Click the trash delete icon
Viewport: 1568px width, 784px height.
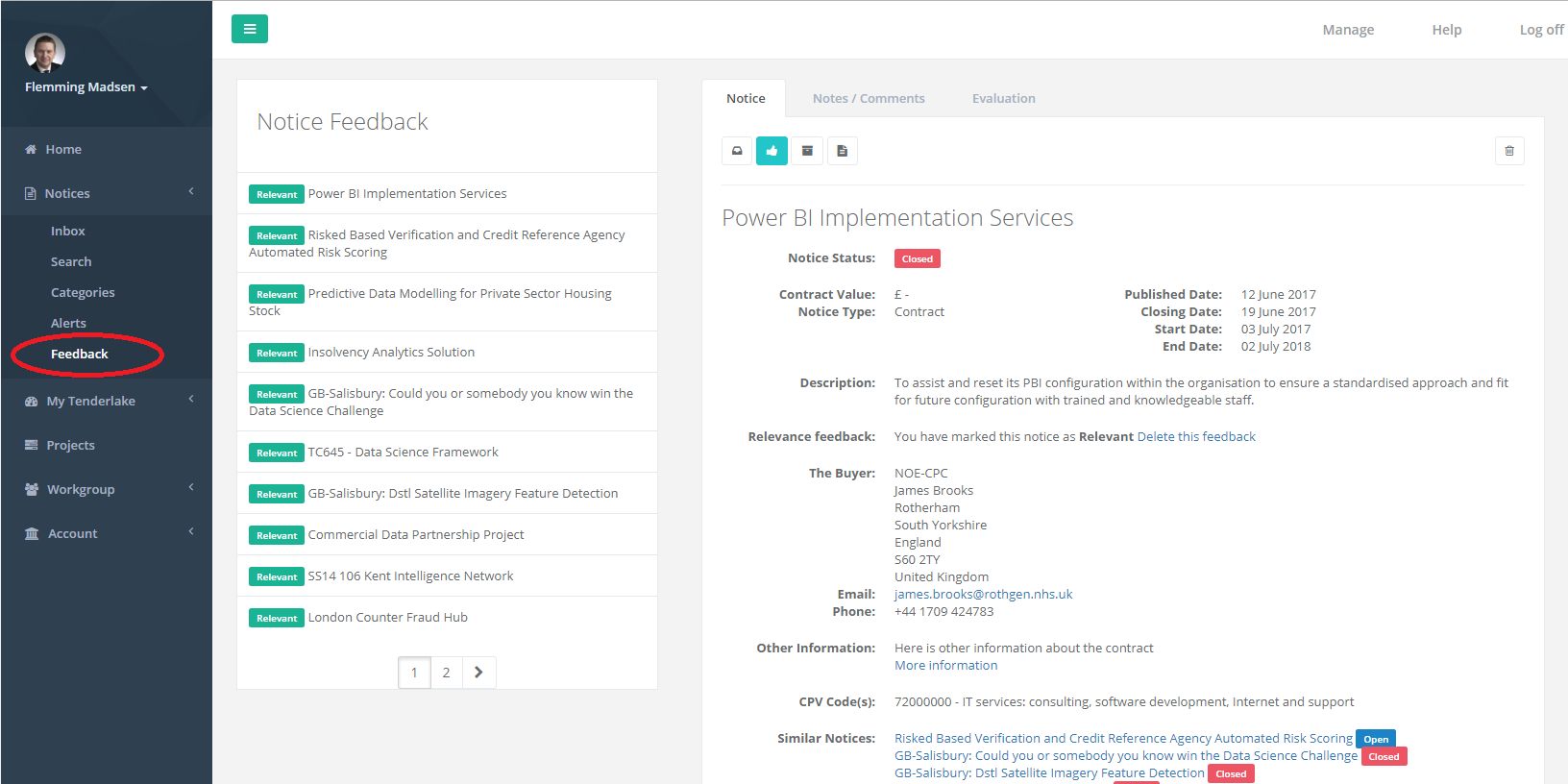click(x=1509, y=151)
